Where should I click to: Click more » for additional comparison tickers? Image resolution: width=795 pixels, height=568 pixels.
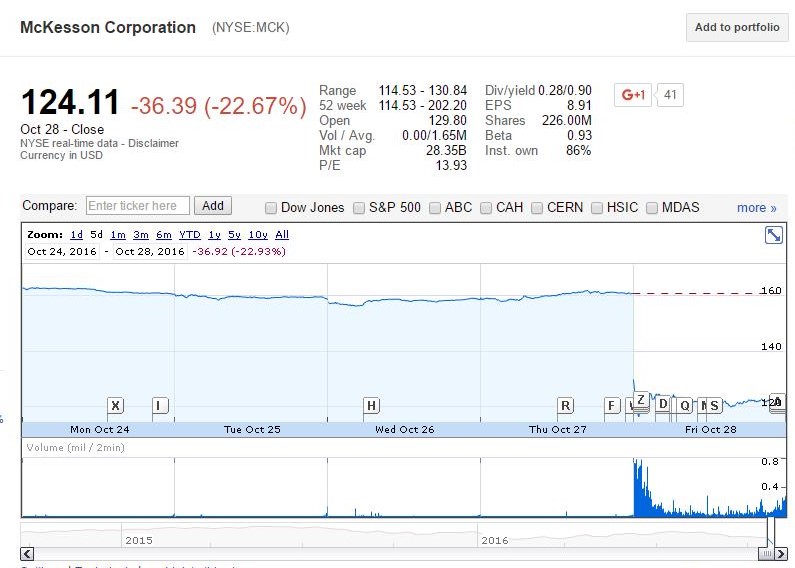pos(756,208)
